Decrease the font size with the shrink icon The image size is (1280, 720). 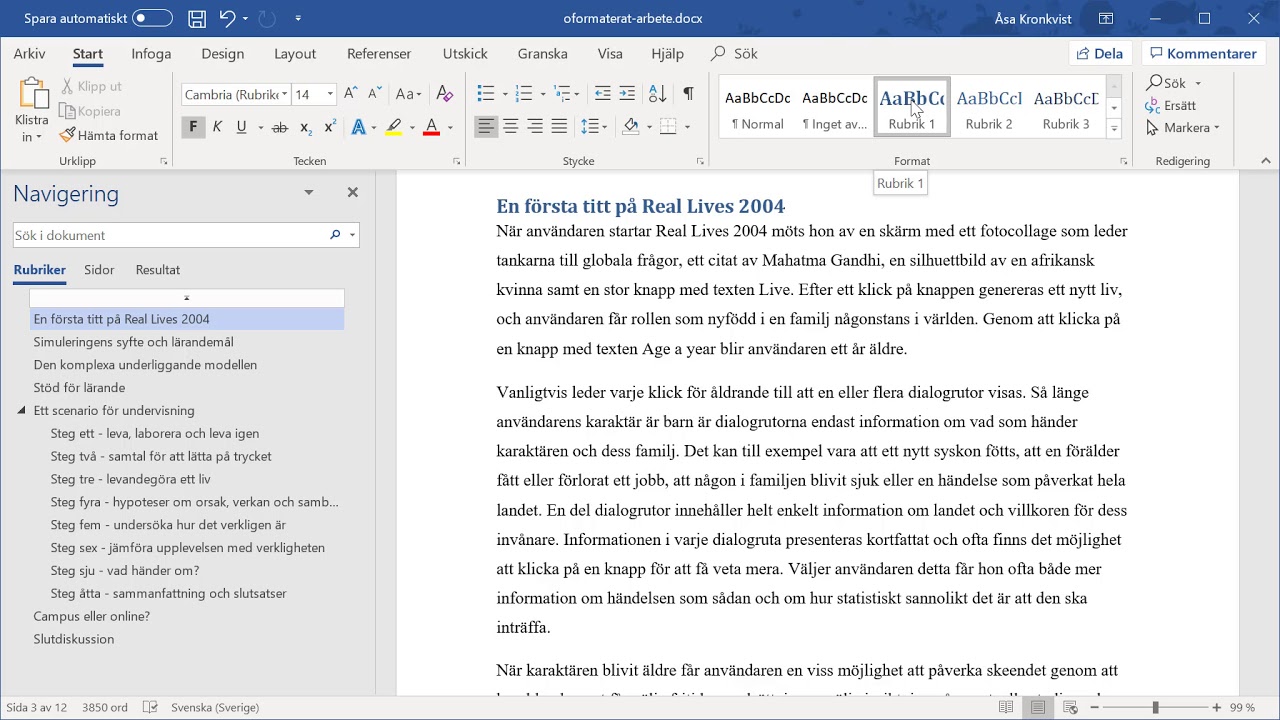[x=375, y=94]
